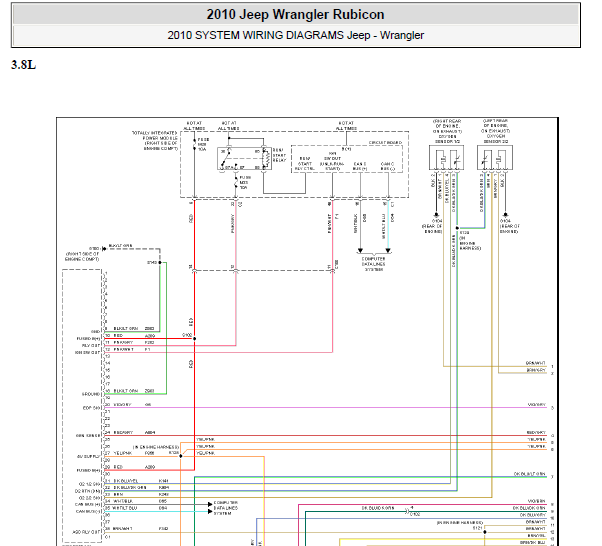Click the 'FUSE M33 10A' label below relay
602x546 pixels.
pyautogui.click(x=245, y=182)
